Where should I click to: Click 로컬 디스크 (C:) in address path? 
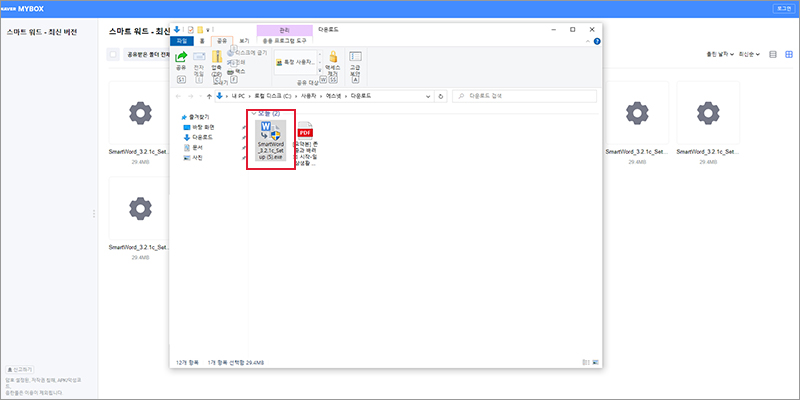[272, 96]
